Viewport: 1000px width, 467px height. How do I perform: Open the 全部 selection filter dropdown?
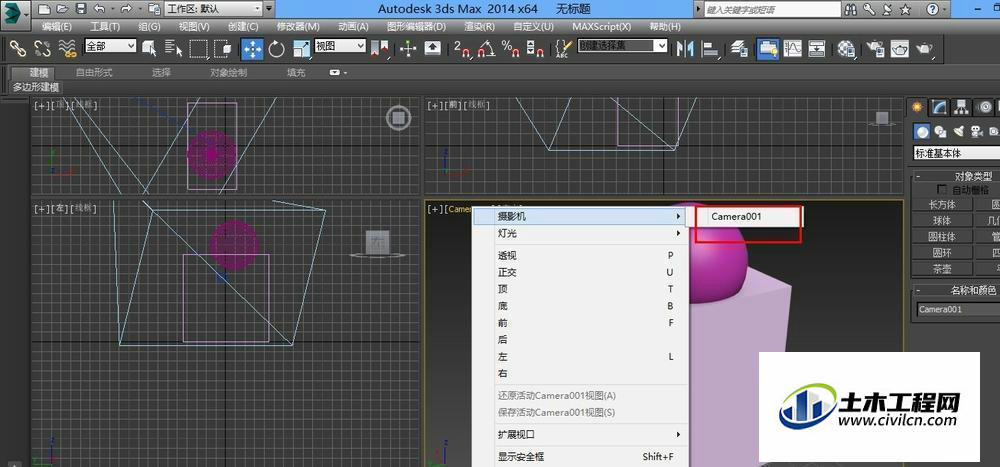[110, 46]
